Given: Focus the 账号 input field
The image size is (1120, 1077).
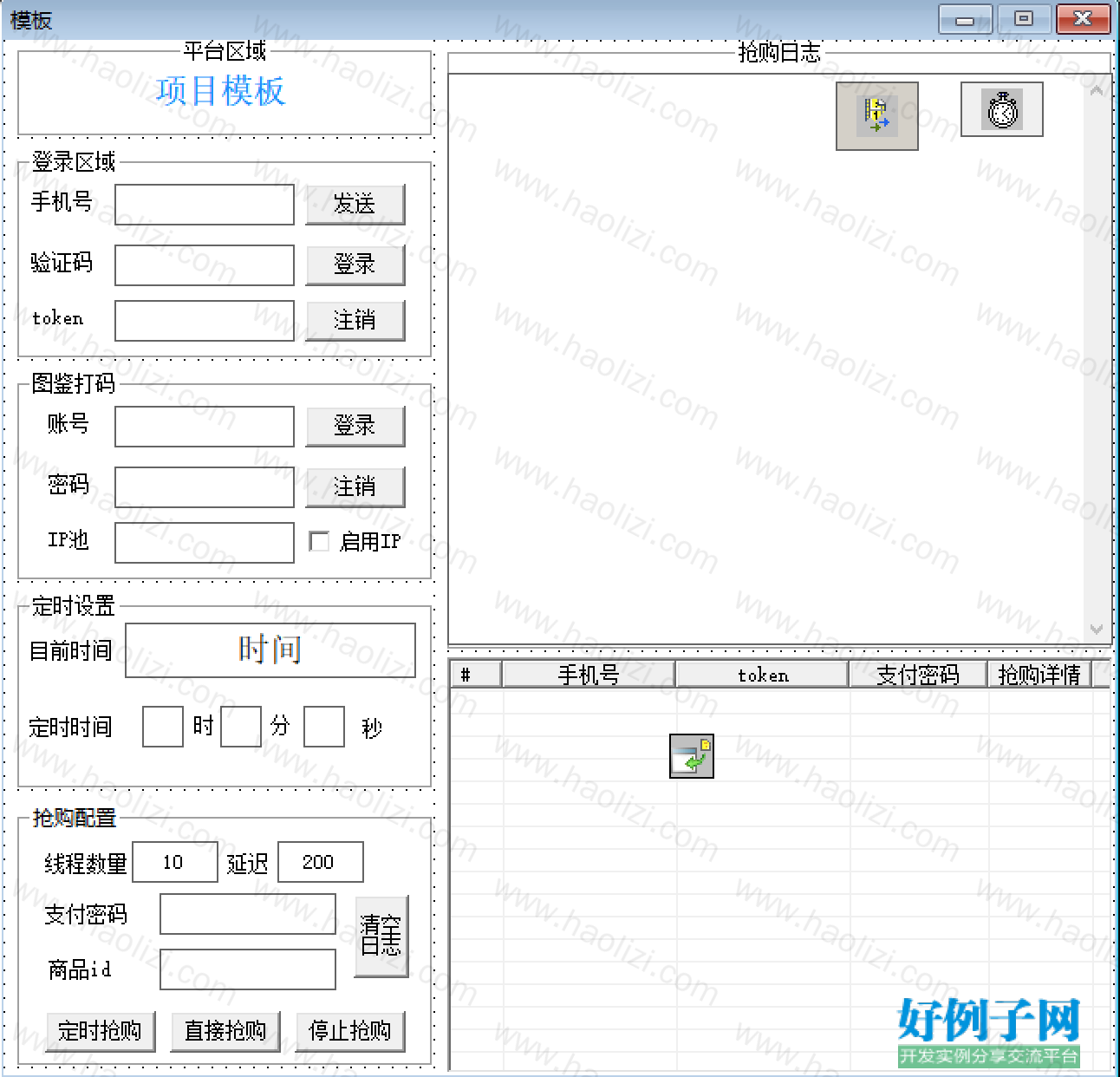Looking at the screenshot, I should click(205, 427).
